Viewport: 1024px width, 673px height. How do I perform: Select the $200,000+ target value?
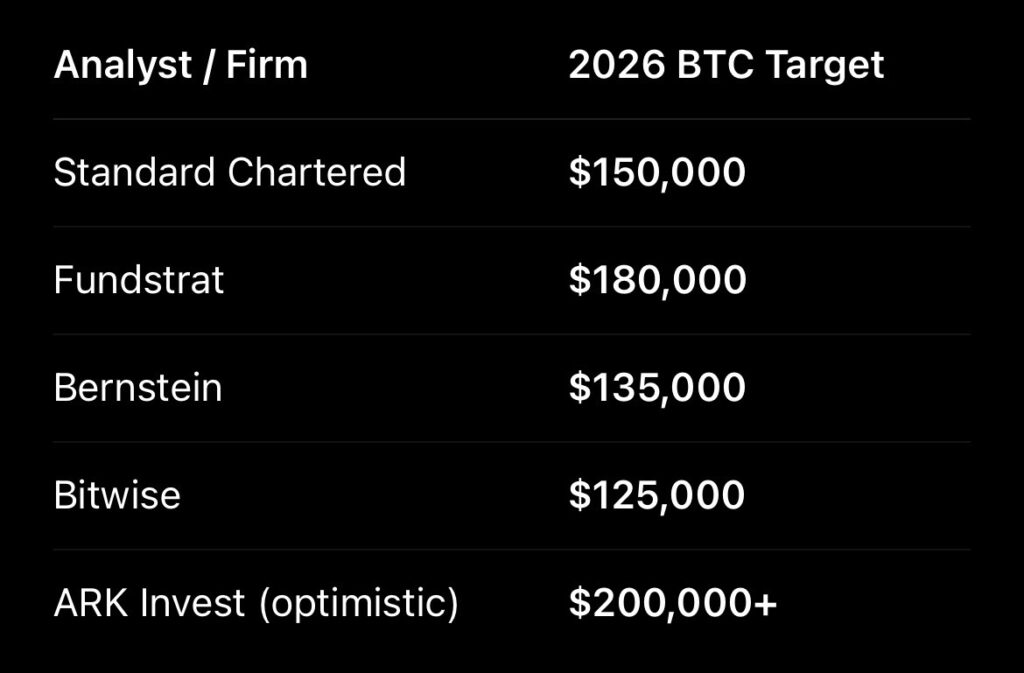pyautogui.click(x=673, y=604)
